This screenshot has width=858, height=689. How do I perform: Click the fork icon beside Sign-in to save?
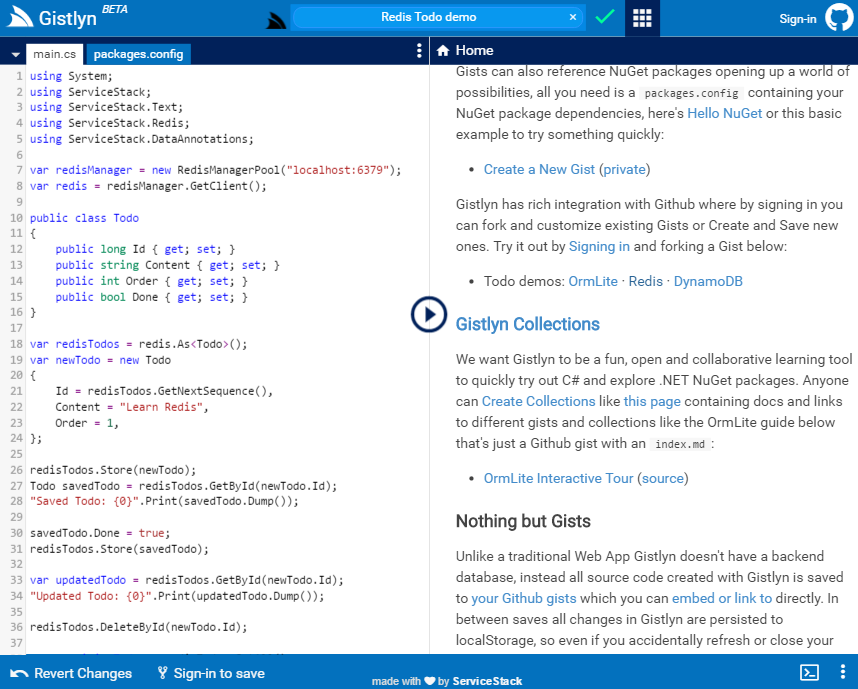[x=163, y=673]
